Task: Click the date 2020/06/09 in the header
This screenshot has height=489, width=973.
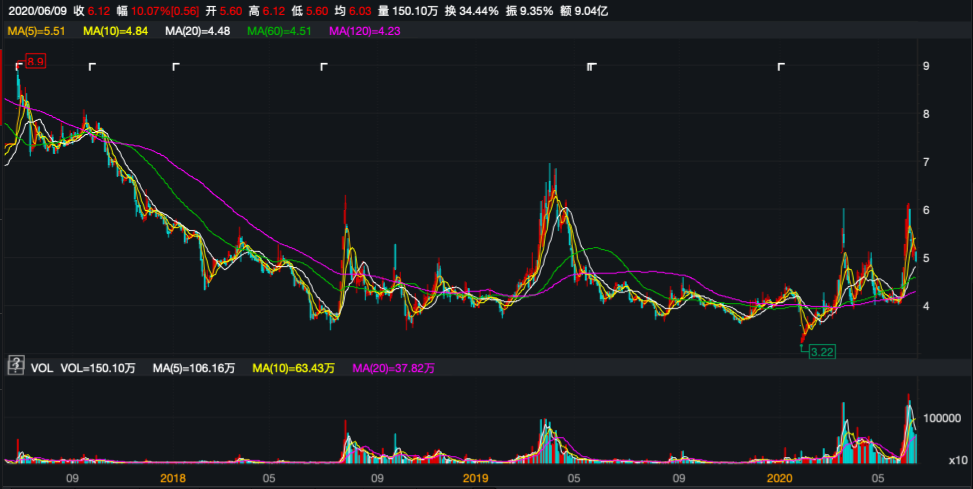Action: click(37, 11)
